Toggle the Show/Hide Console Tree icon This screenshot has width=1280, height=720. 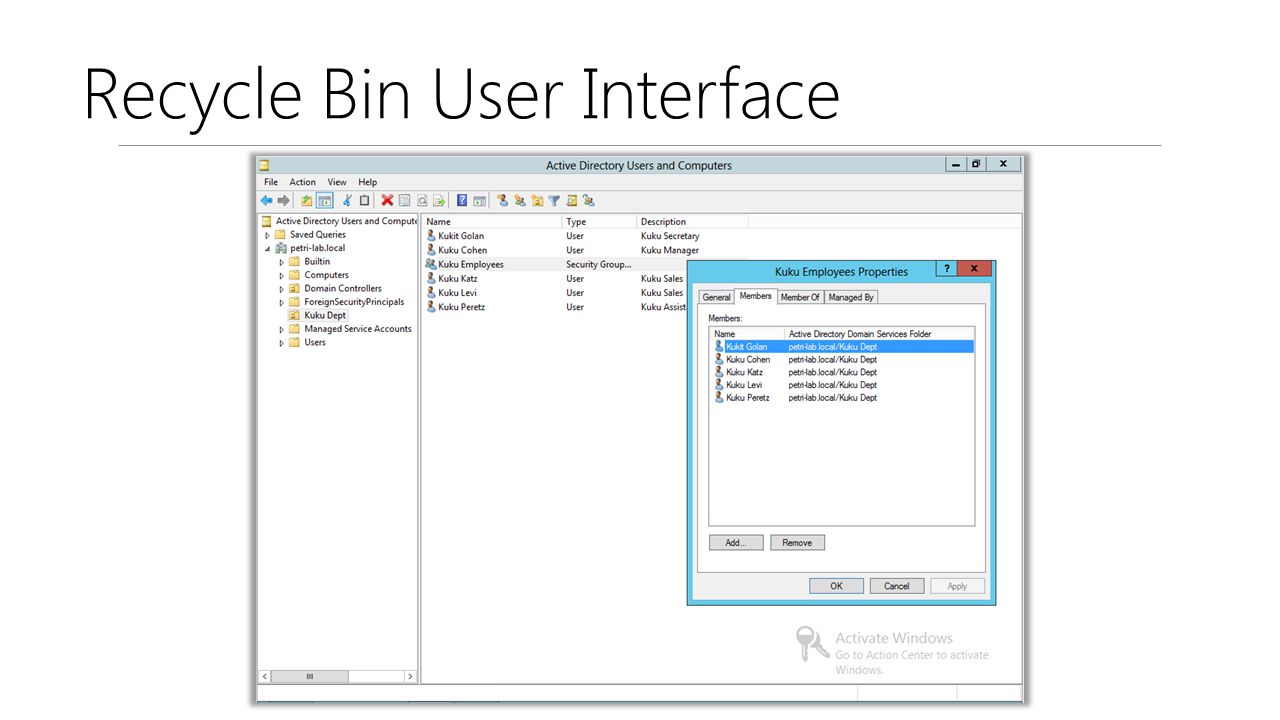(x=324, y=200)
